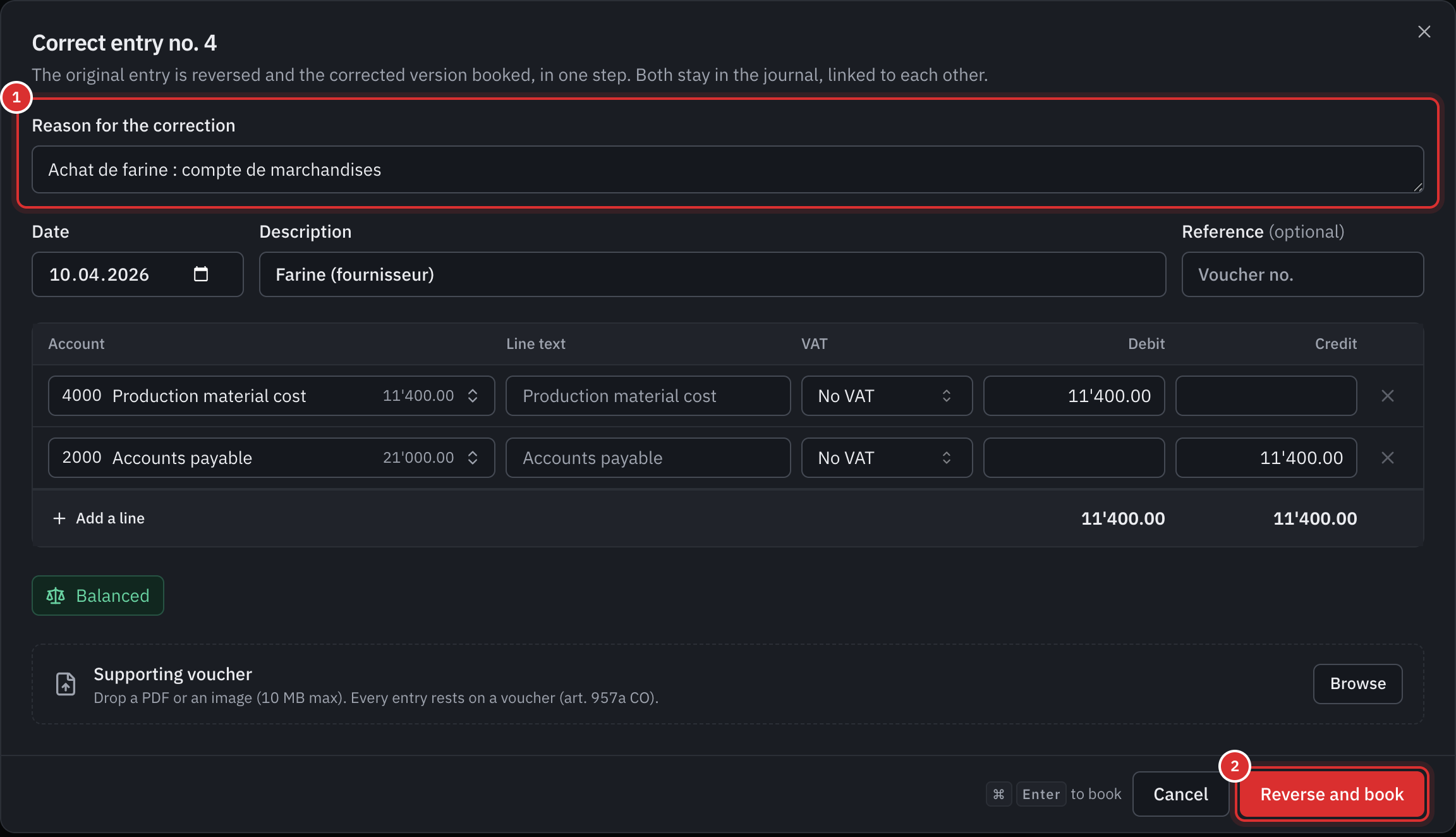This screenshot has height=837, width=1456.
Task: Click the Balanced scale icon
Action: (56, 596)
